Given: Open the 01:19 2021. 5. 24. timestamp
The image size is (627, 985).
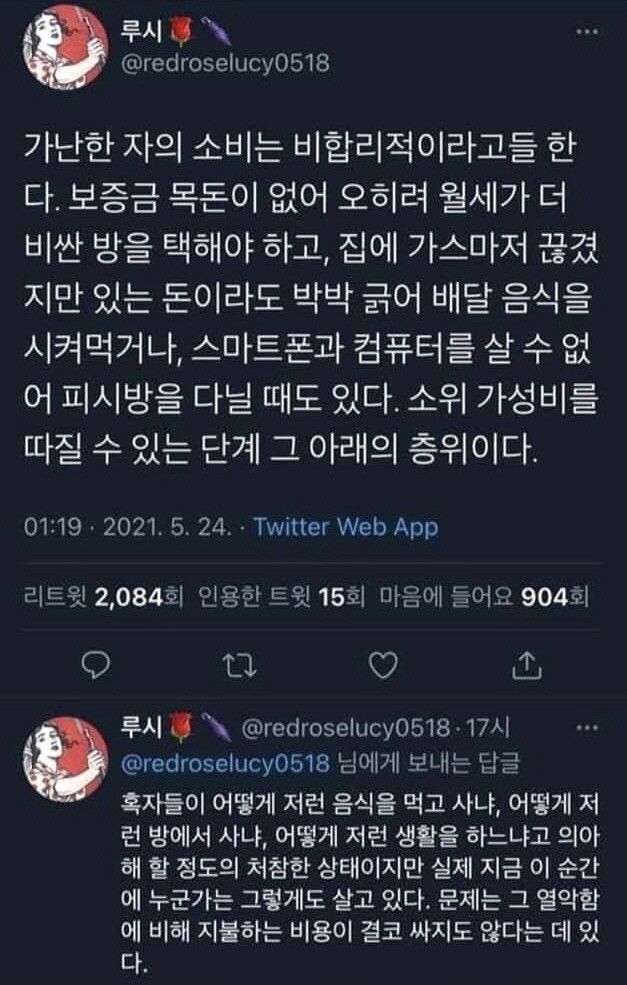Looking at the screenshot, I should pyautogui.click(x=128, y=526).
